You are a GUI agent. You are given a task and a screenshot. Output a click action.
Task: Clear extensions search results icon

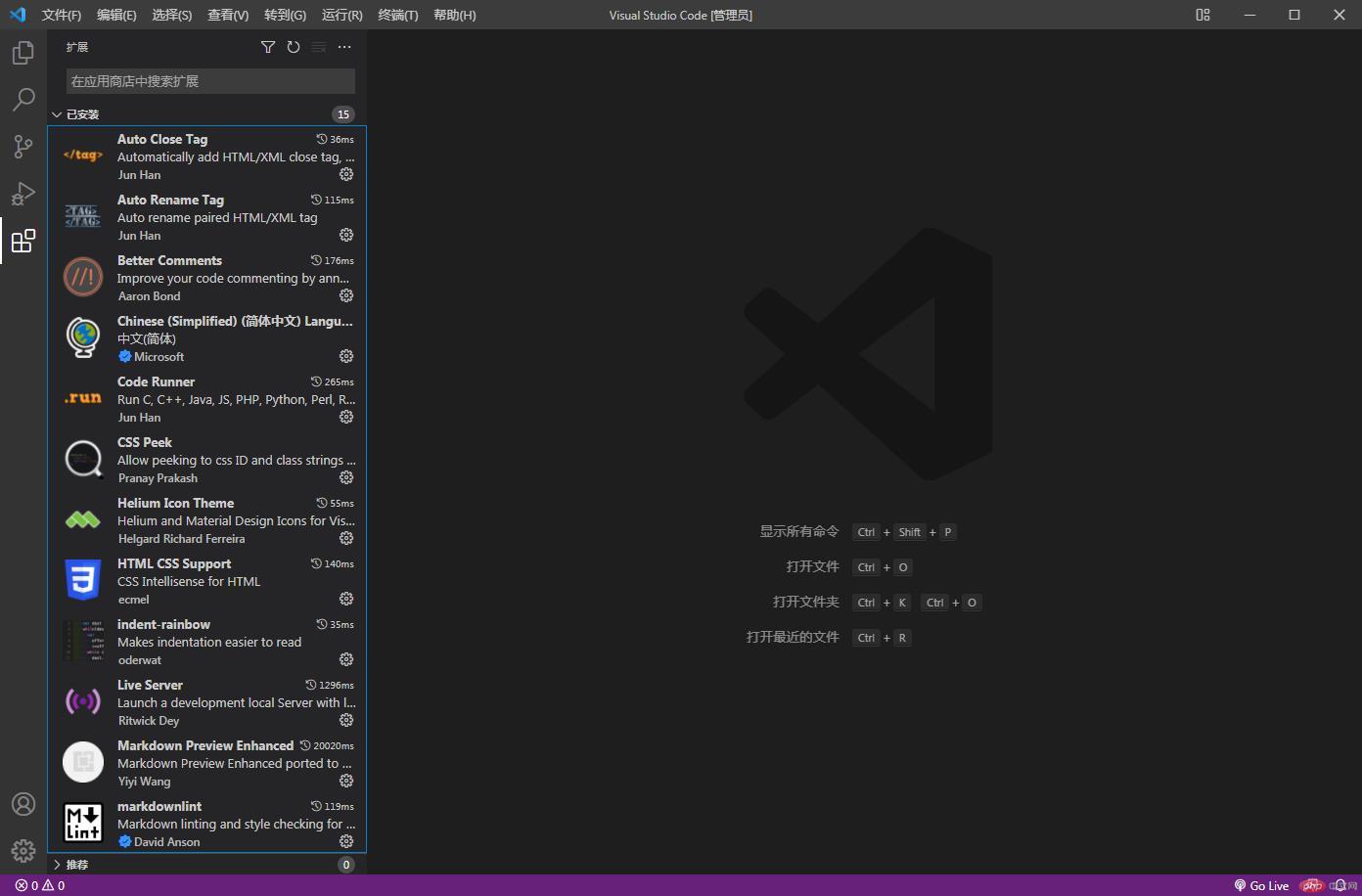pyautogui.click(x=319, y=47)
